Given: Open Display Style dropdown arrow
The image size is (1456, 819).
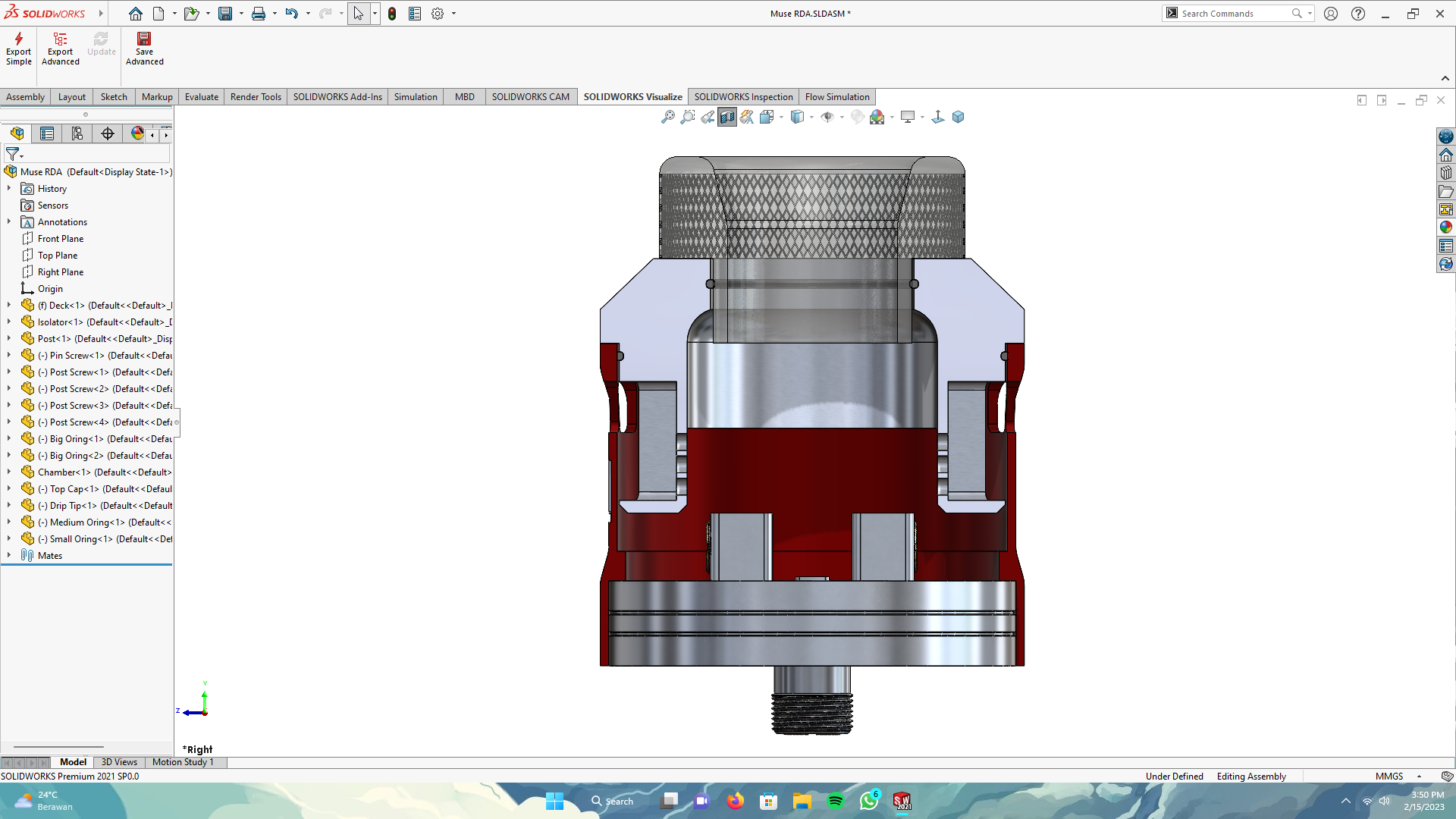Looking at the screenshot, I should 812,118.
